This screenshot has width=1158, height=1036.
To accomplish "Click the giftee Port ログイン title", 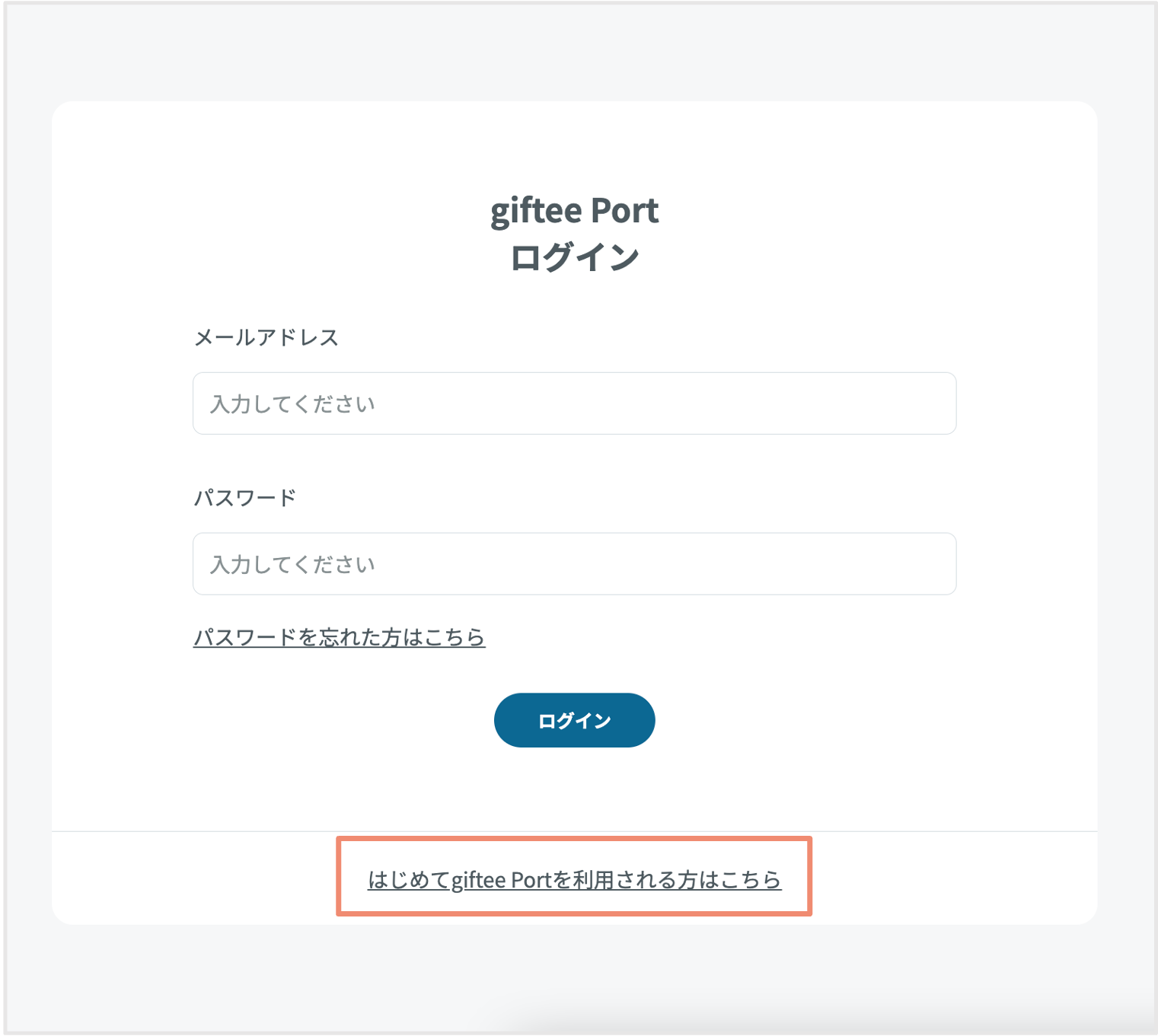I will point(574,232).
